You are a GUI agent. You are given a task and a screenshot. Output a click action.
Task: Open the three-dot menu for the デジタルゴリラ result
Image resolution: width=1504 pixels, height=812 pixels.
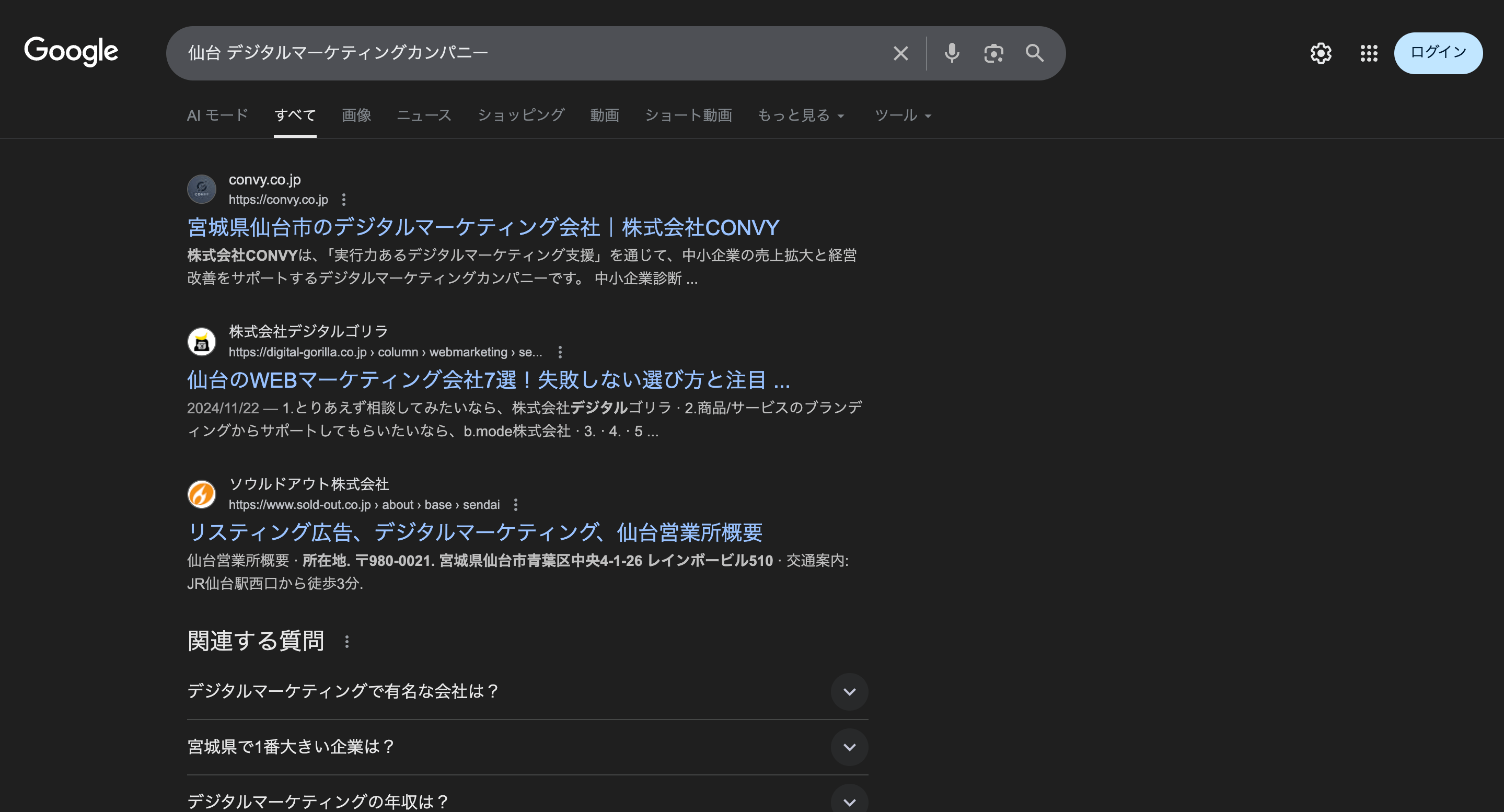pyautogui.click(x=561, y=352)
